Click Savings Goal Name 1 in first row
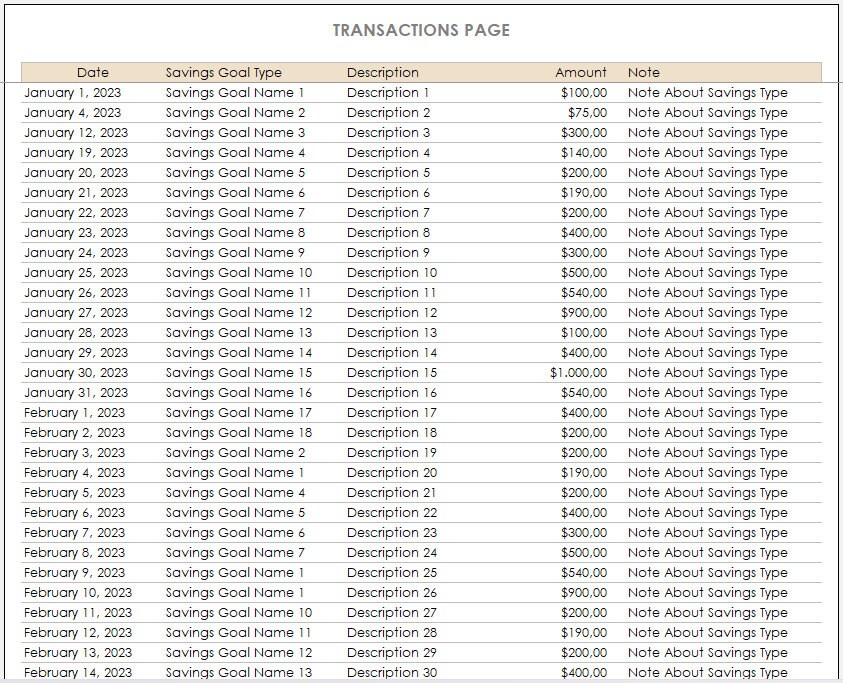 click(x=236, y=92)
